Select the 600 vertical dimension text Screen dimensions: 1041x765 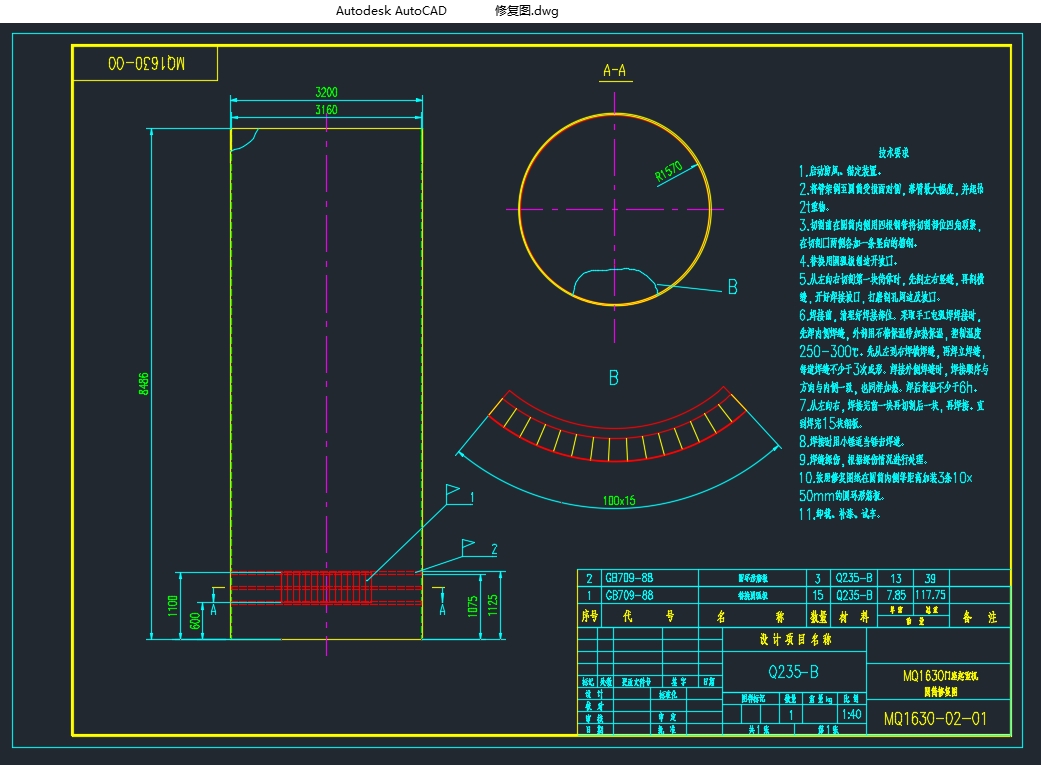point(195,620)
